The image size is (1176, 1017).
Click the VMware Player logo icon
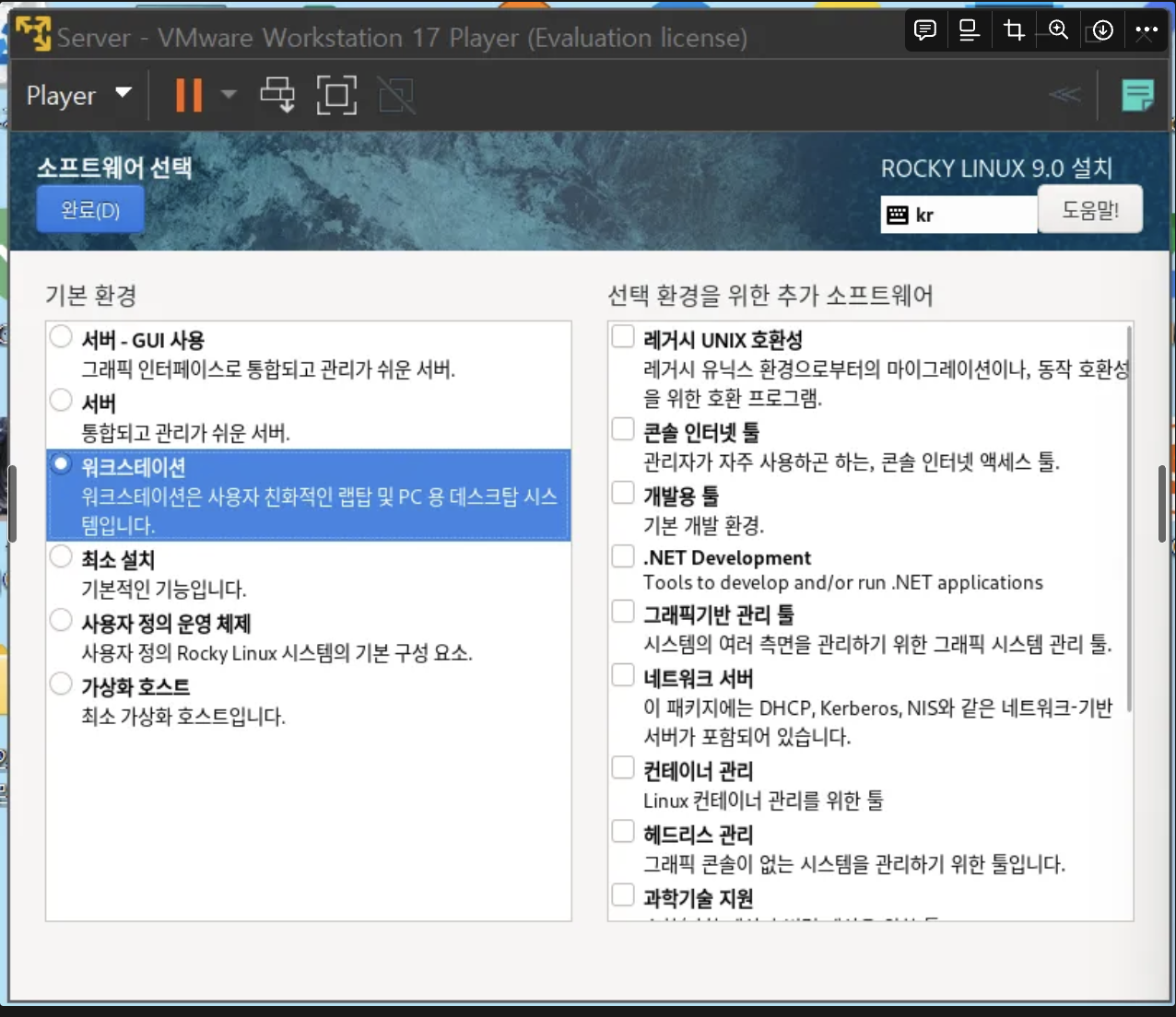pyautogui.click(x=33, y=34)
